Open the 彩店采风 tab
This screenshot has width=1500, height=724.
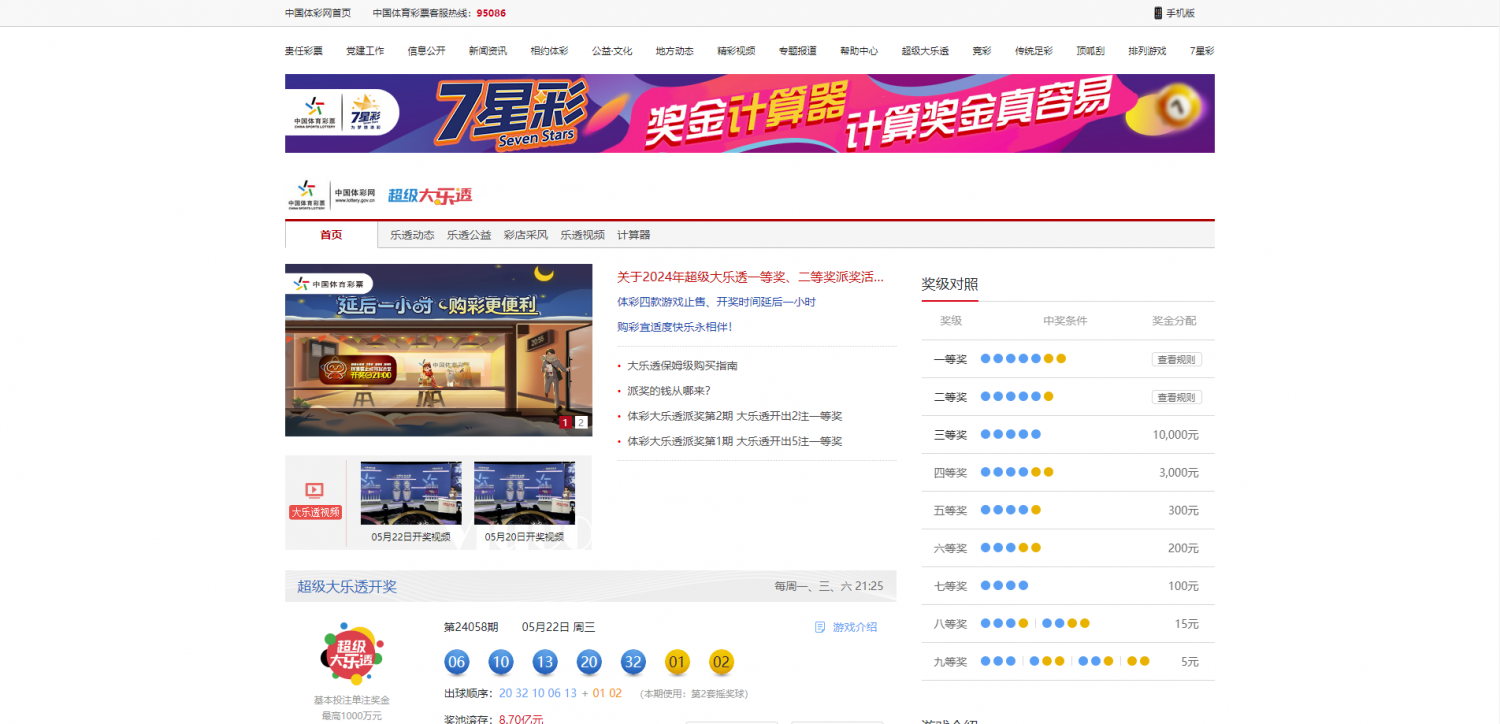[x=526, y=235]
